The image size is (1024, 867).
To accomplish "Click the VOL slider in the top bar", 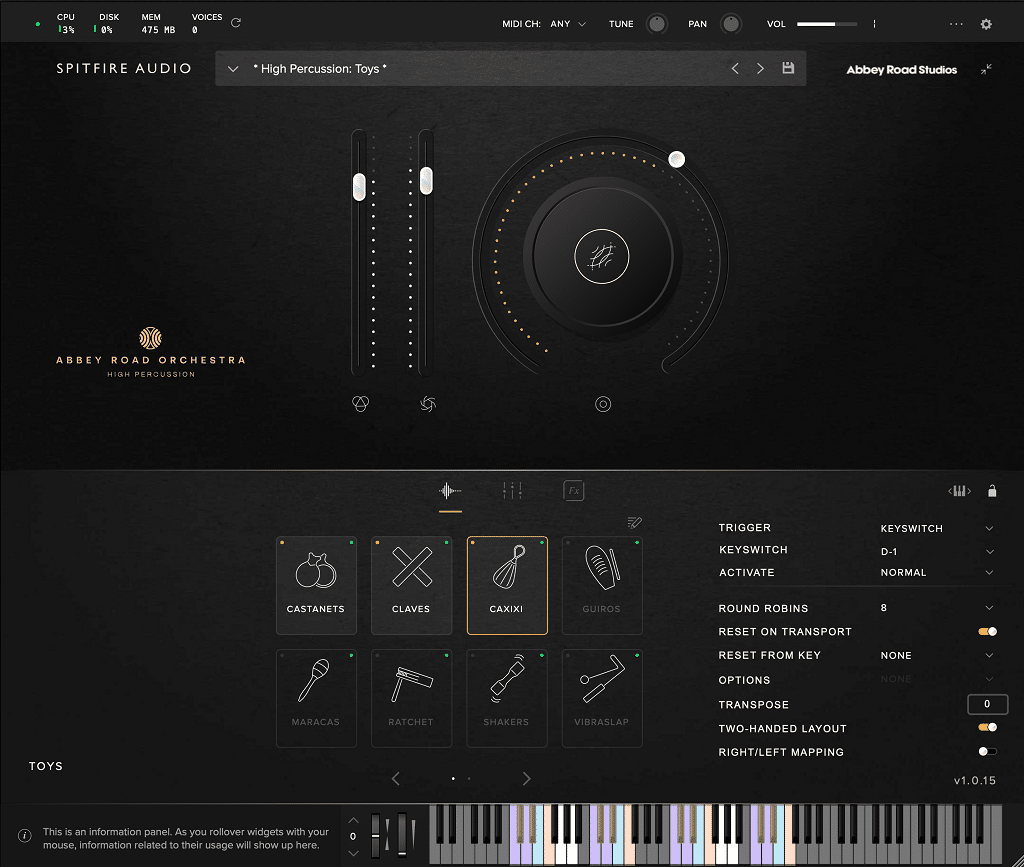I will (x=827, y=24).
